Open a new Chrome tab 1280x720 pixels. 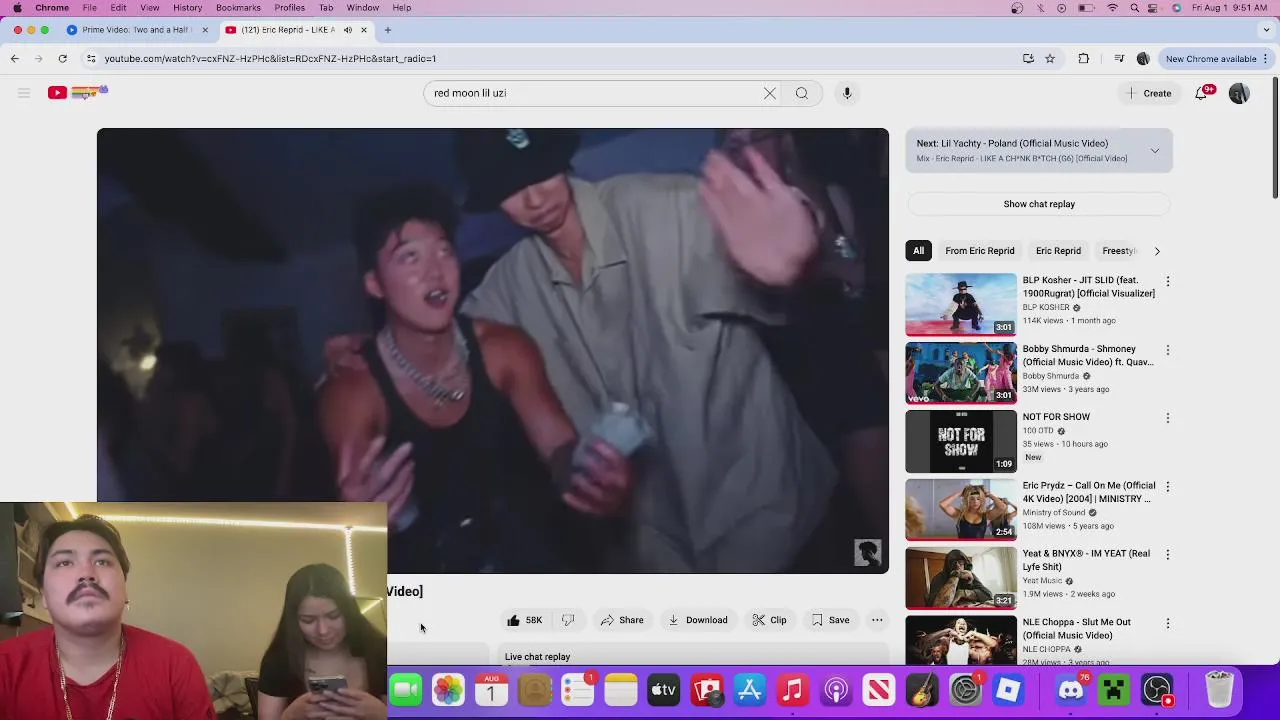click(x=388, y=30)
